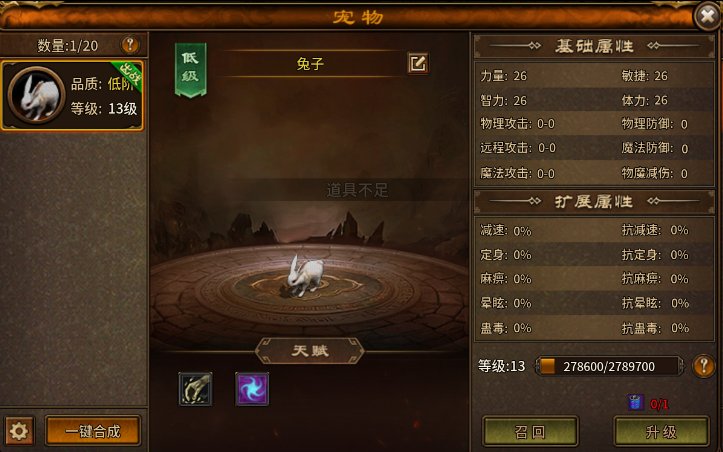Click the 天赋 section header

(310, 351)
